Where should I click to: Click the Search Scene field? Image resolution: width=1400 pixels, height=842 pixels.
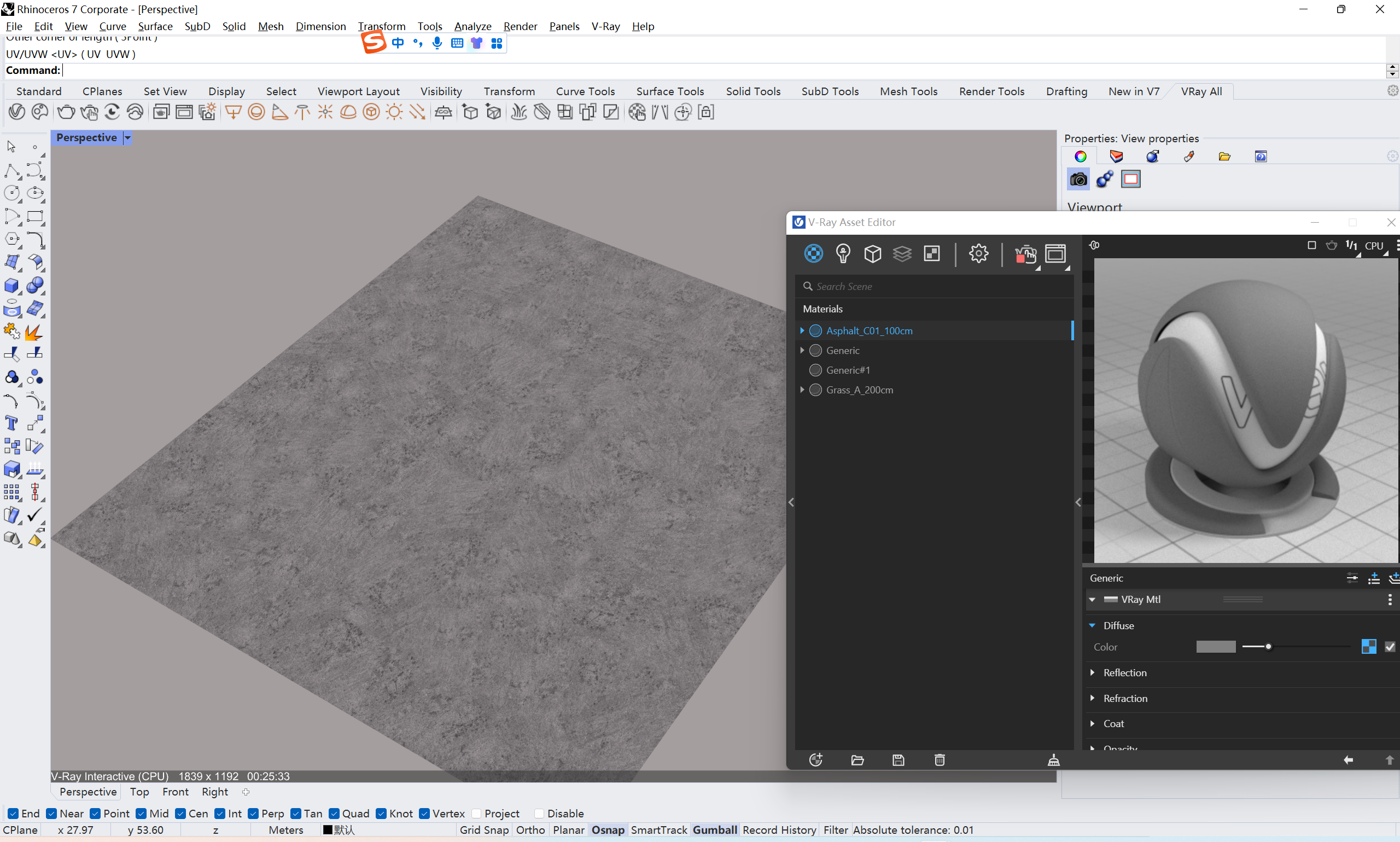point(935,287)
